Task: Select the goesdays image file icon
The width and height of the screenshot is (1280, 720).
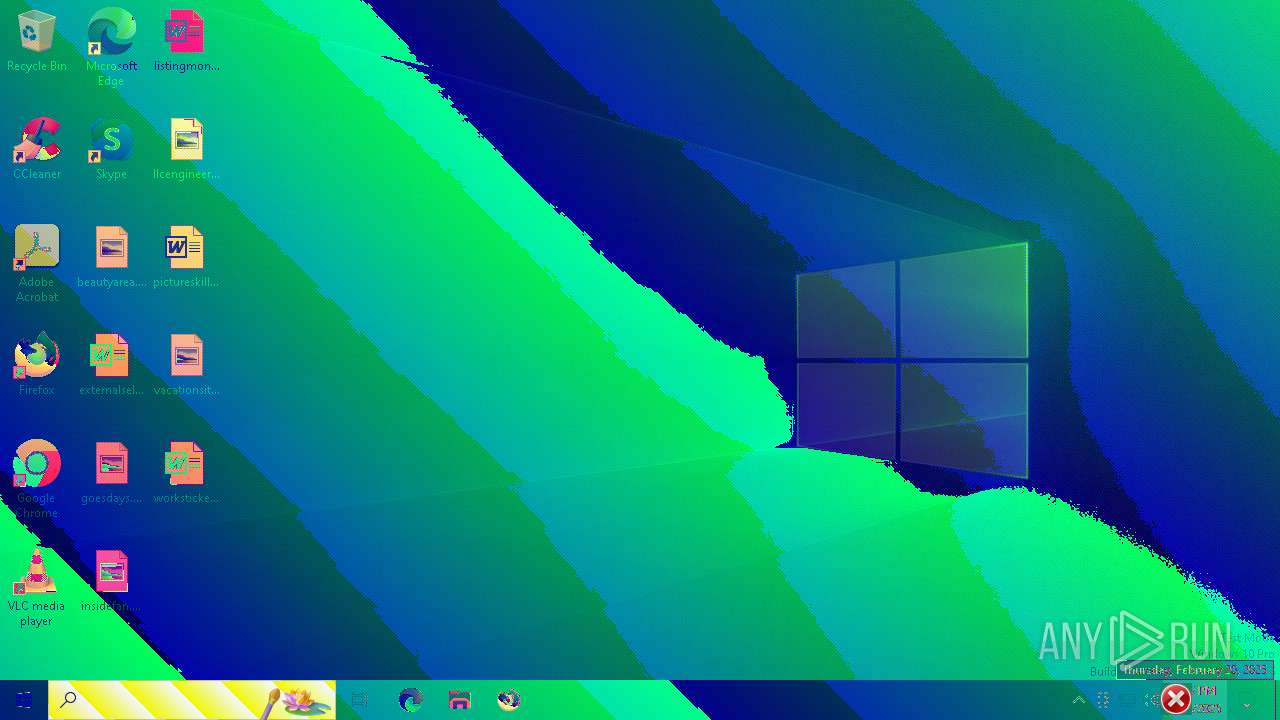Action: [x=111, y=472]
